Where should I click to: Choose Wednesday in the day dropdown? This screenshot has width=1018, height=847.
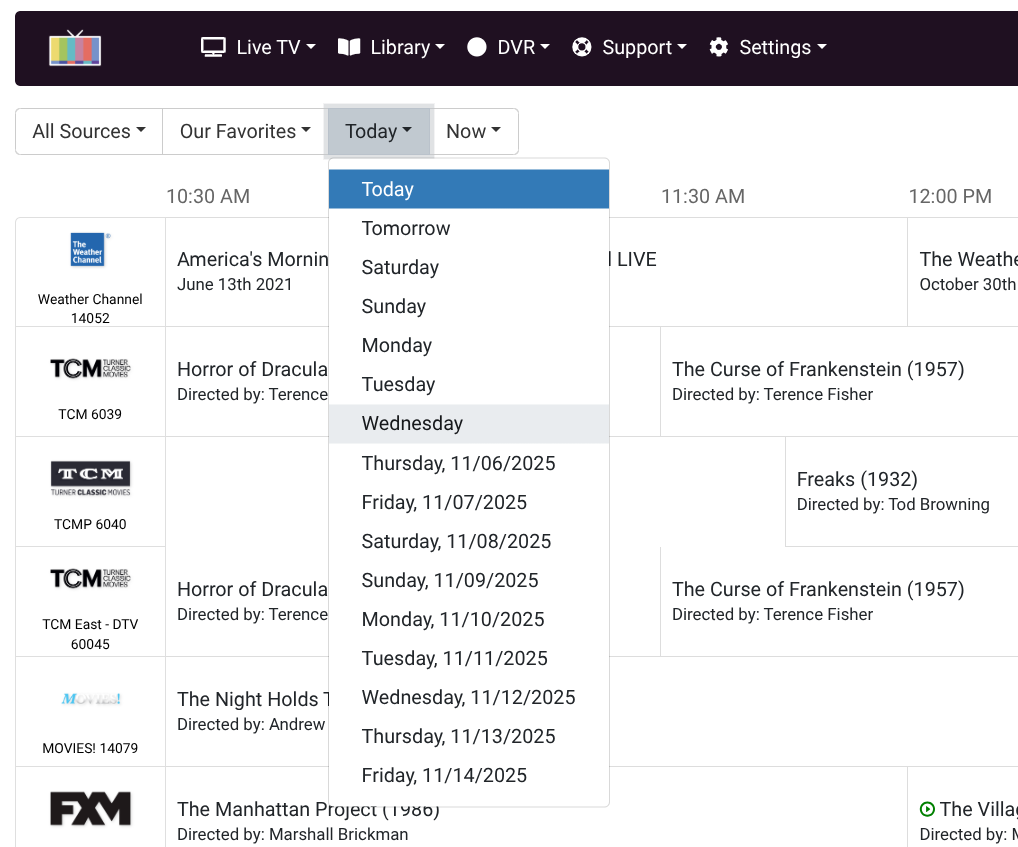[x=412, y=423]
